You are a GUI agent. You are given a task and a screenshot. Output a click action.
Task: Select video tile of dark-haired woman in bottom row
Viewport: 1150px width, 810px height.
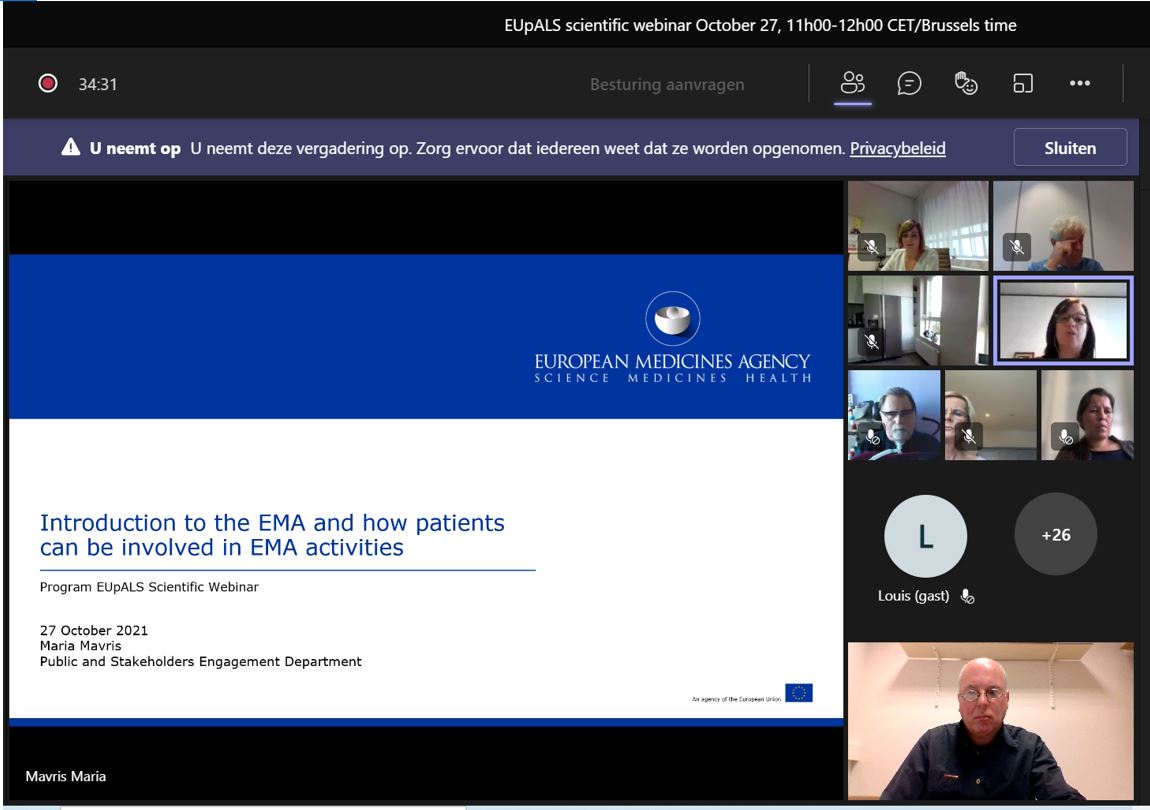point(1087,415)
